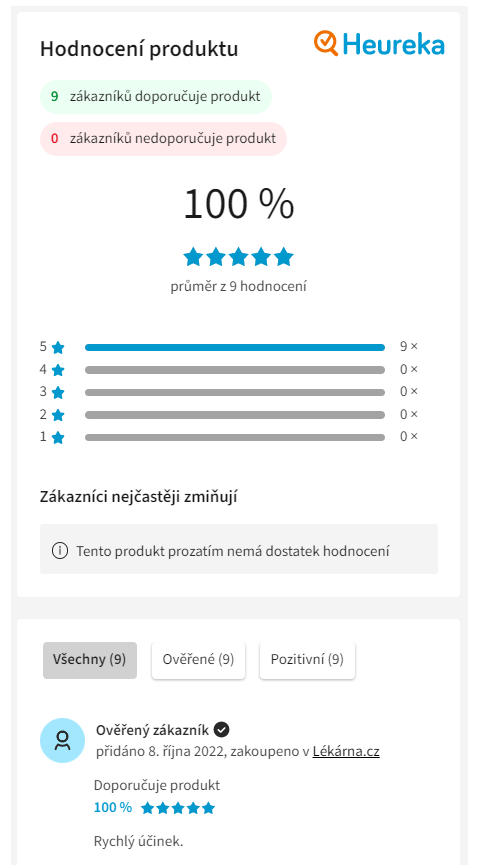
Task: Switch to Ověřené (9) reviews tab
Action: 199,660
